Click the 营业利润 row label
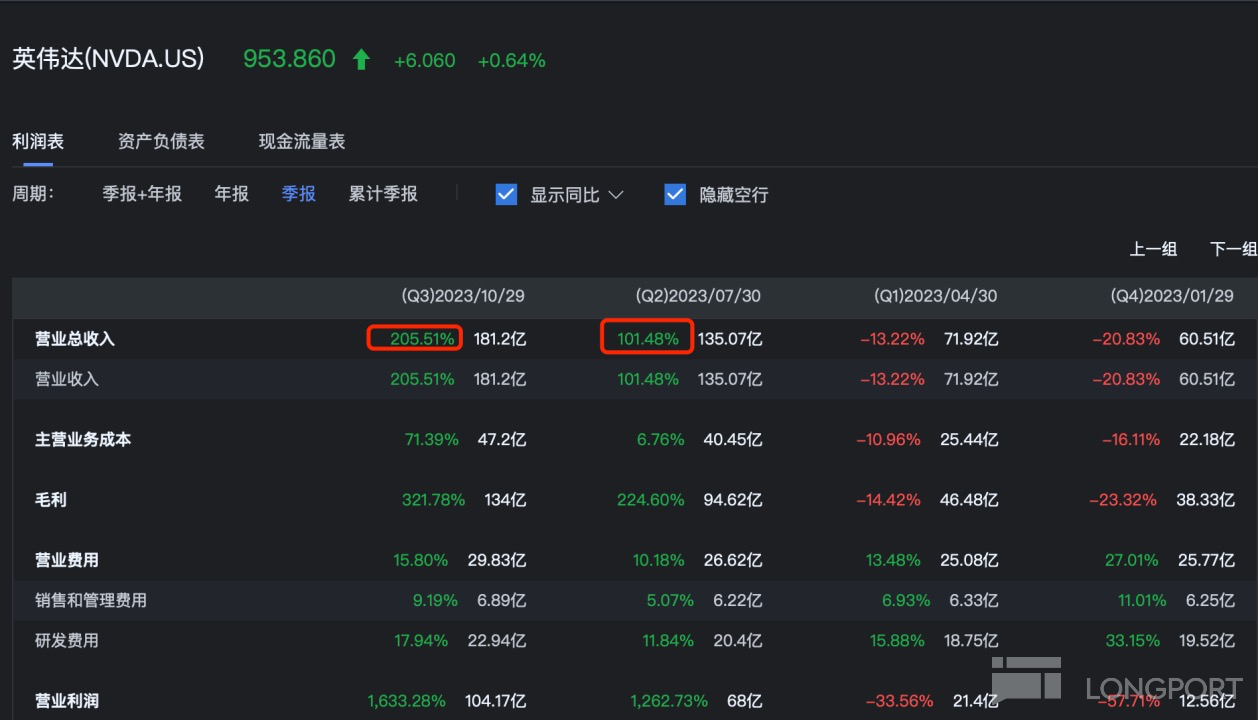Image resolution: width=1258 pixels, height=720 pixels. point(67,701)
